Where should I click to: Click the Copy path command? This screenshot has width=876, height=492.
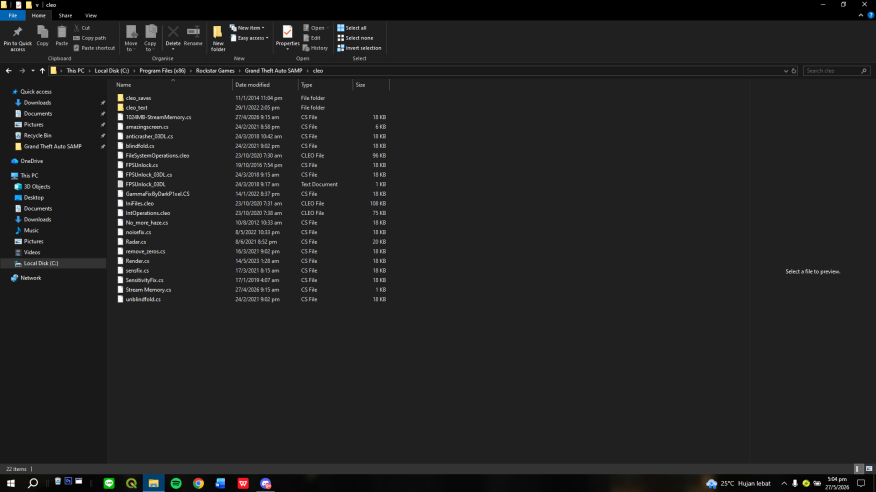coord(89,38)
